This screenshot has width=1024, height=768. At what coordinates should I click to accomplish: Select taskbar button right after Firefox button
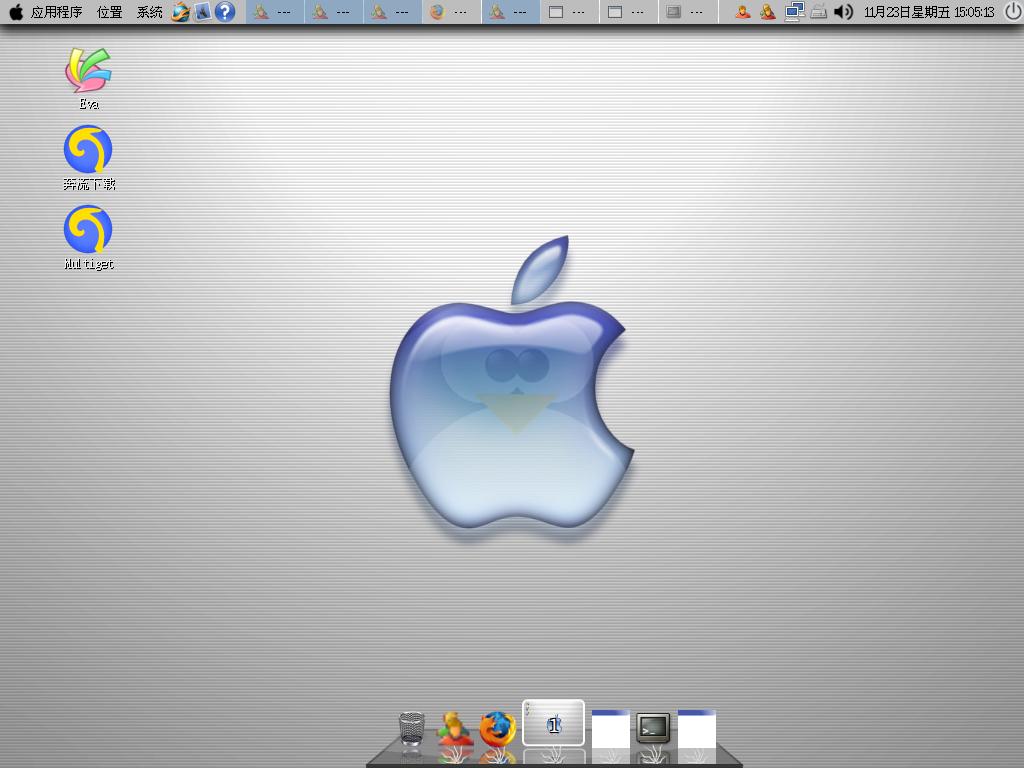click(511, 12)
